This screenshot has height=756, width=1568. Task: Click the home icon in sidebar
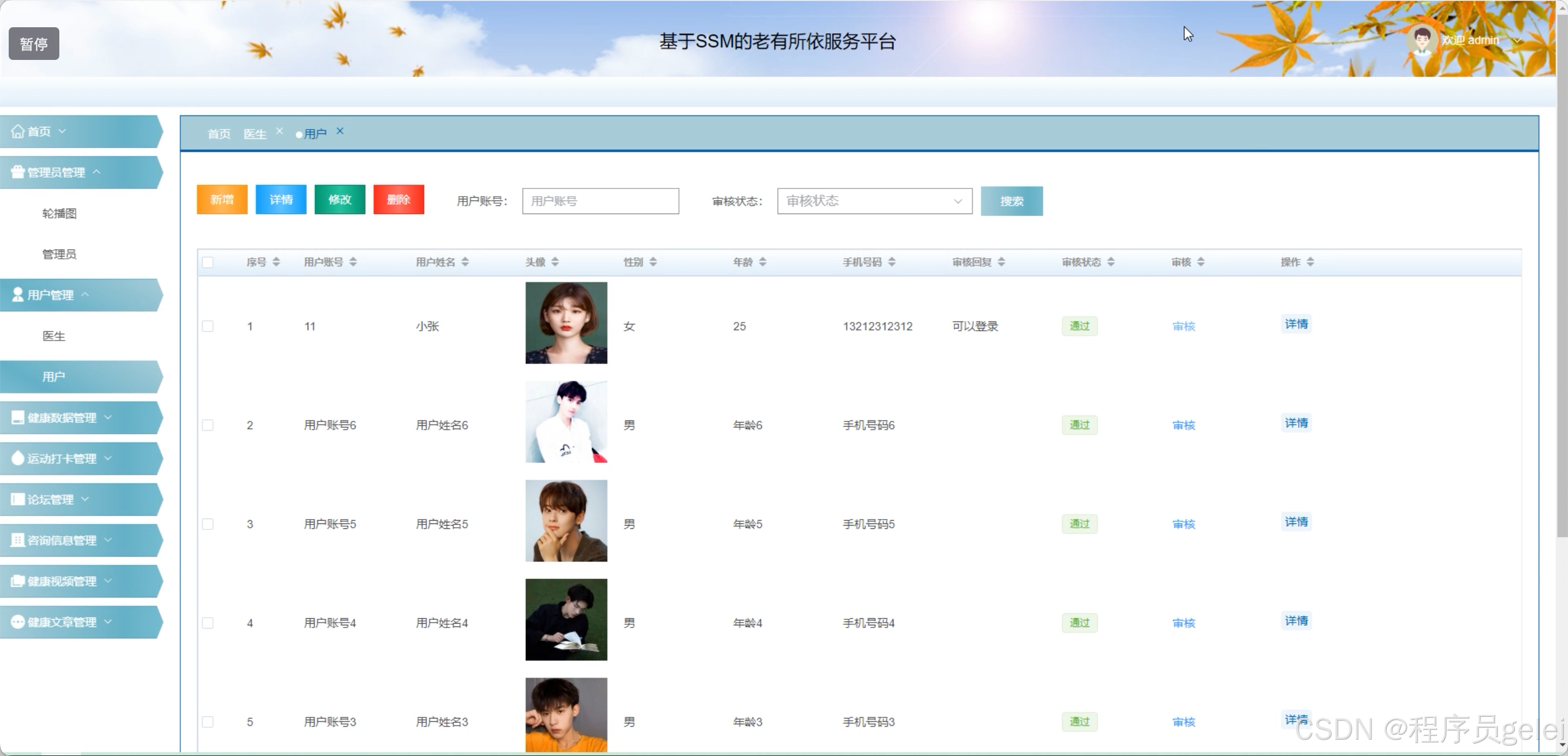(x=17, y=132)
